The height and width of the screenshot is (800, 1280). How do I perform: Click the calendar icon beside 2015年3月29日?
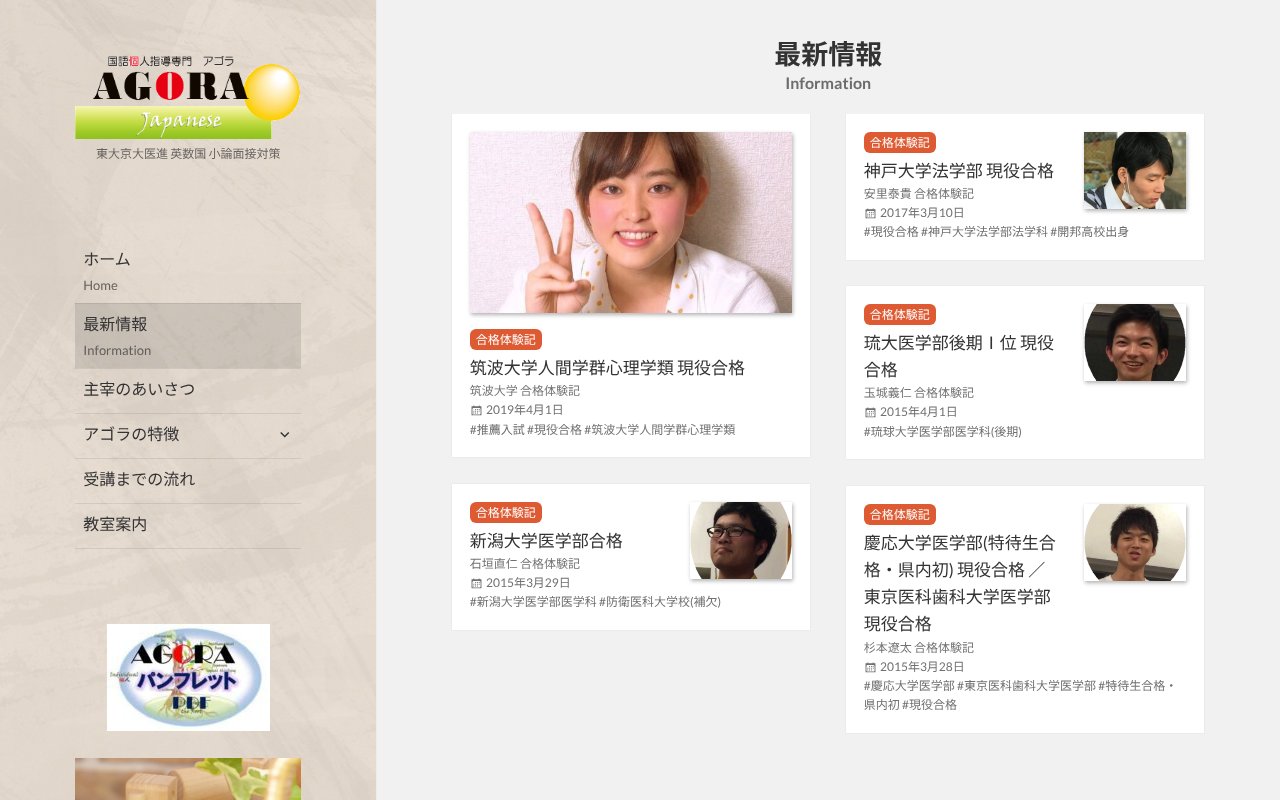tap(475, 583)
